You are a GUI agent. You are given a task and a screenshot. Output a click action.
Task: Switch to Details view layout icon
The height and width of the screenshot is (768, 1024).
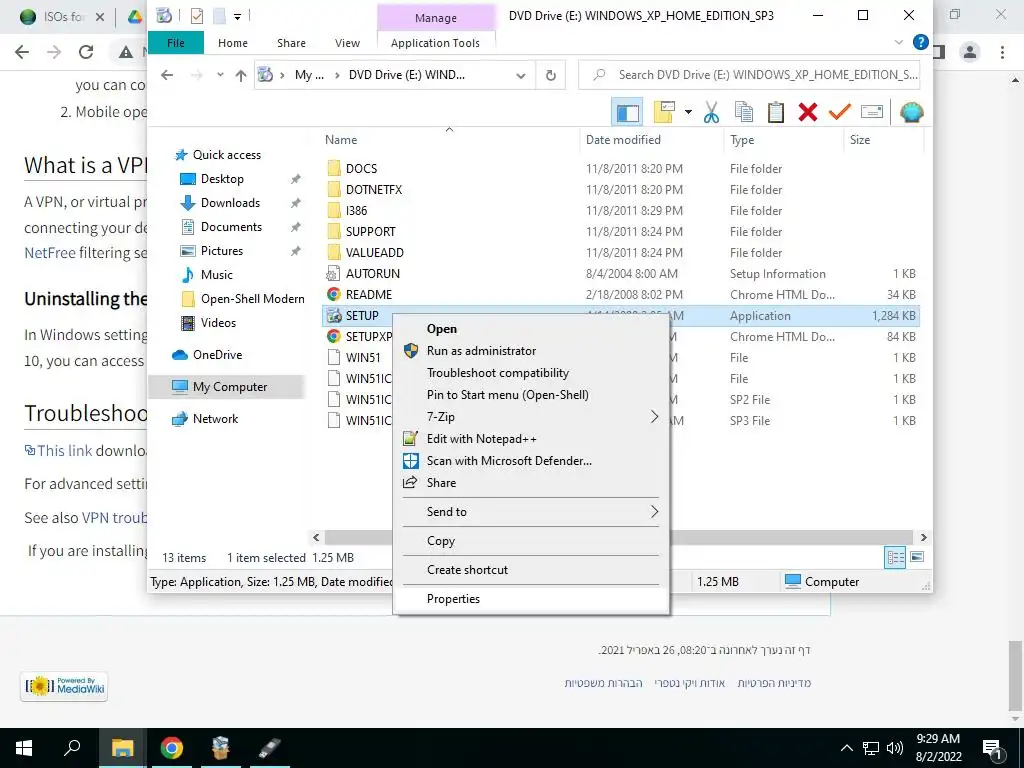pos(895,557)
